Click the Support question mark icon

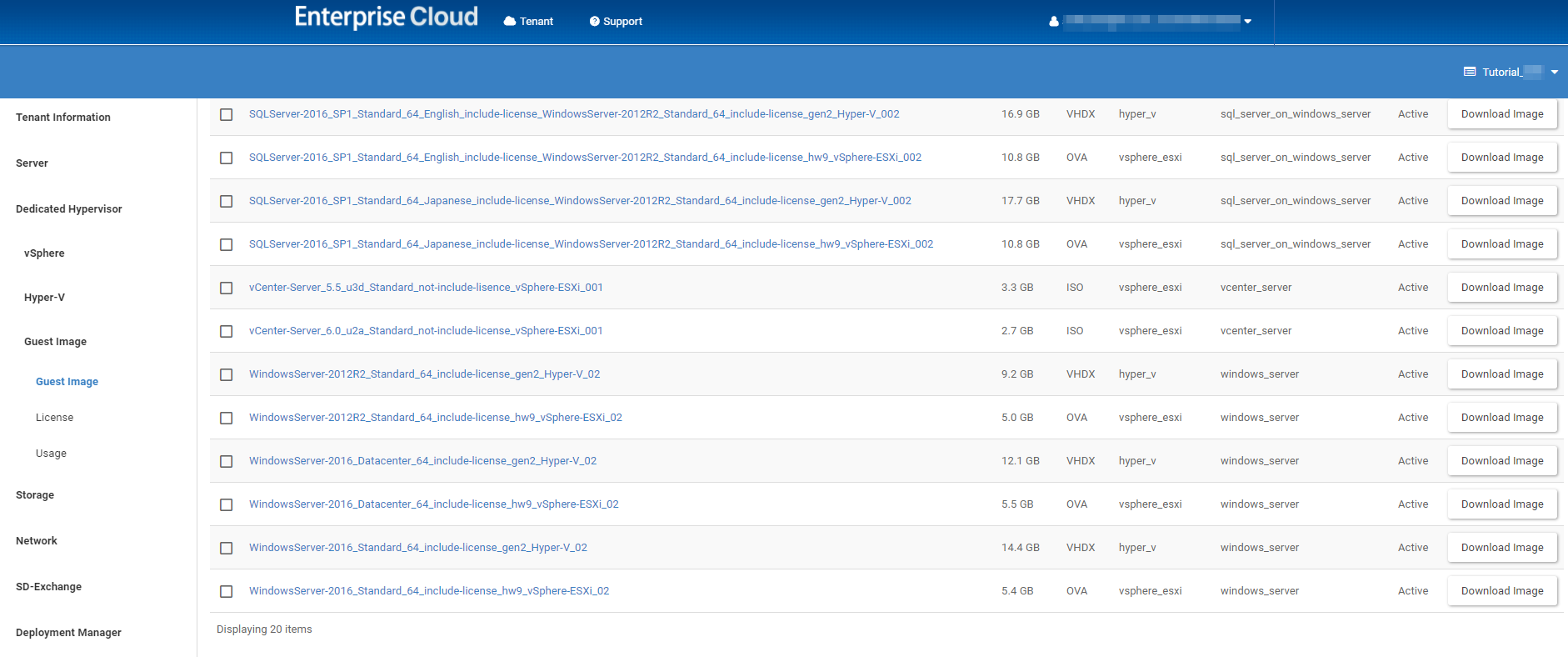click(x=594, y=22)
